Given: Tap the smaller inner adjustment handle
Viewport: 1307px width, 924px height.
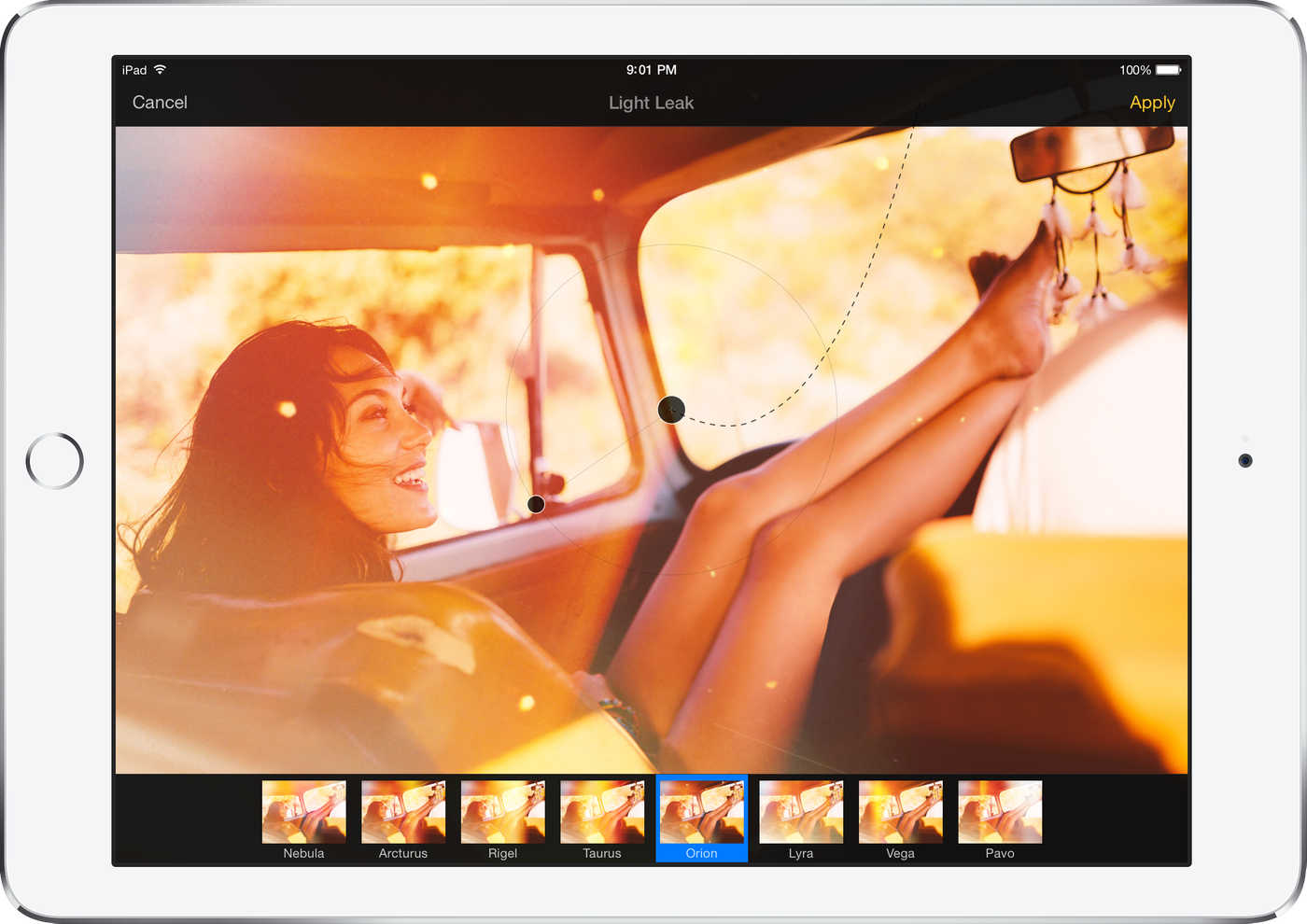Looking at the screenshot, I should [x=535, y=504].
